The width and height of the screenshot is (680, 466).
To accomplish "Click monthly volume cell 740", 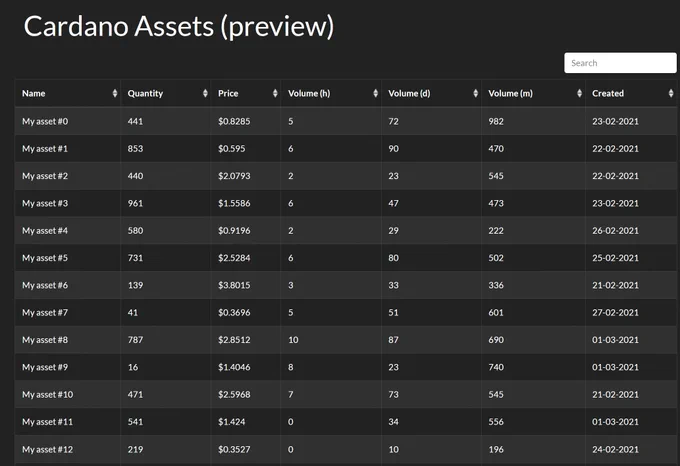I will coord(496,367).
